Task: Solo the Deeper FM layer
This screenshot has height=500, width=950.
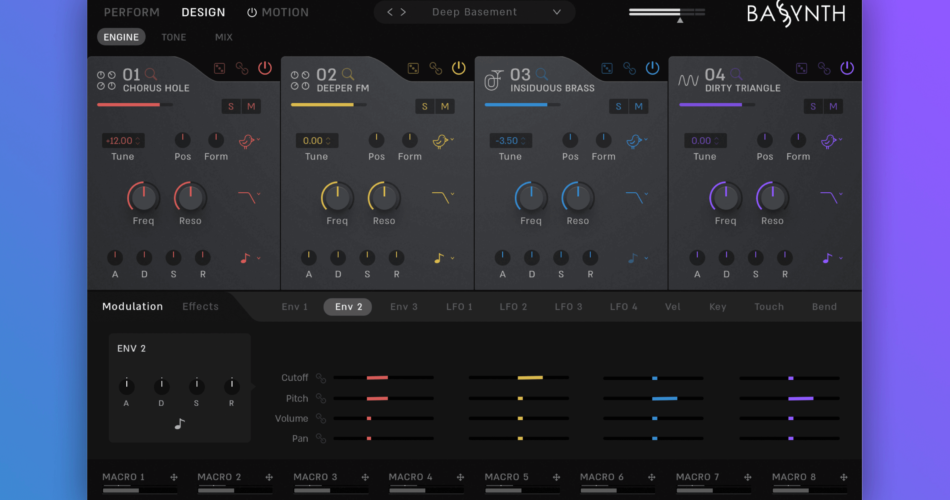Action: (424, 107)
